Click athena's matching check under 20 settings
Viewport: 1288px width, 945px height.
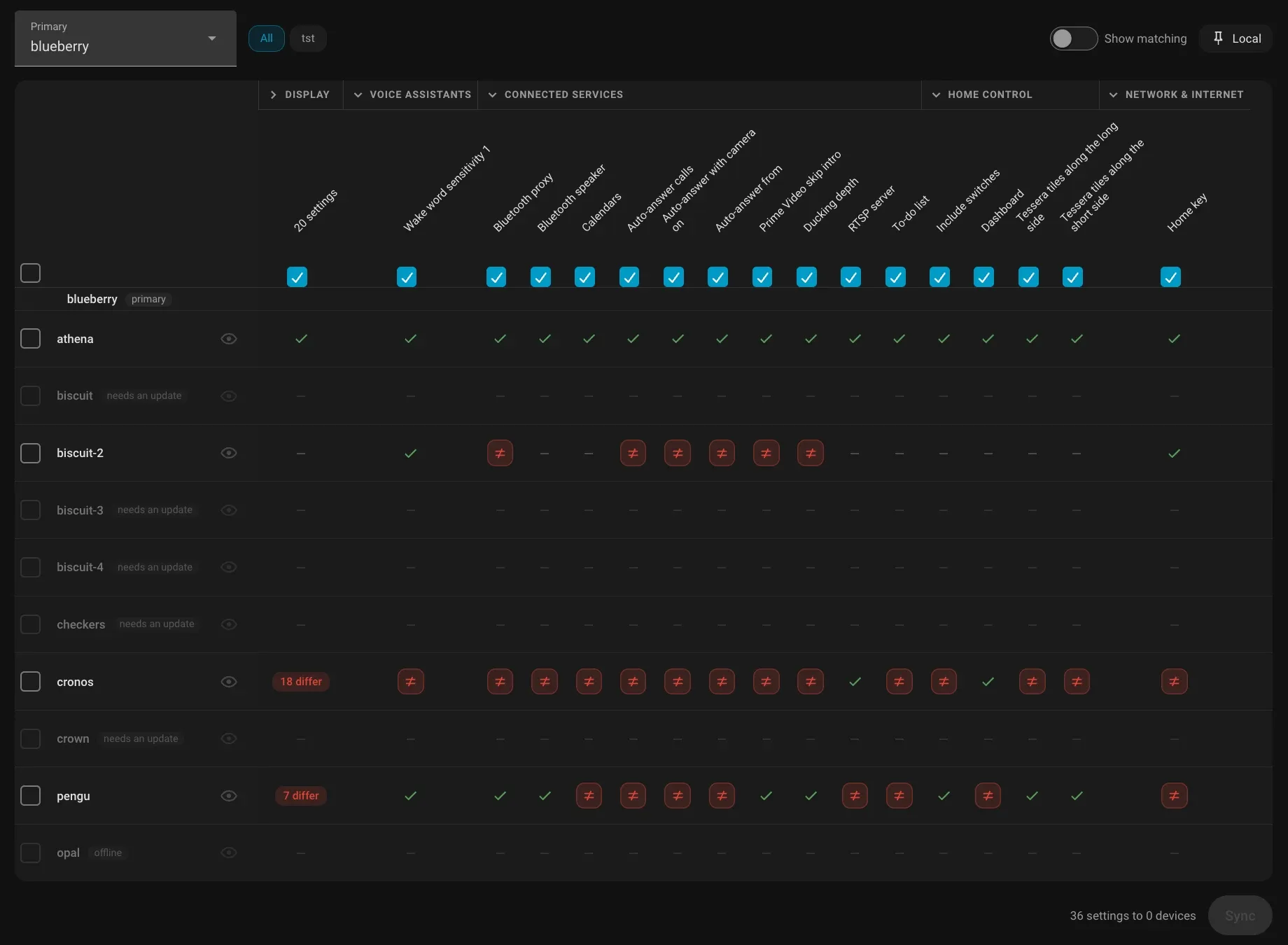click(301, 339)
